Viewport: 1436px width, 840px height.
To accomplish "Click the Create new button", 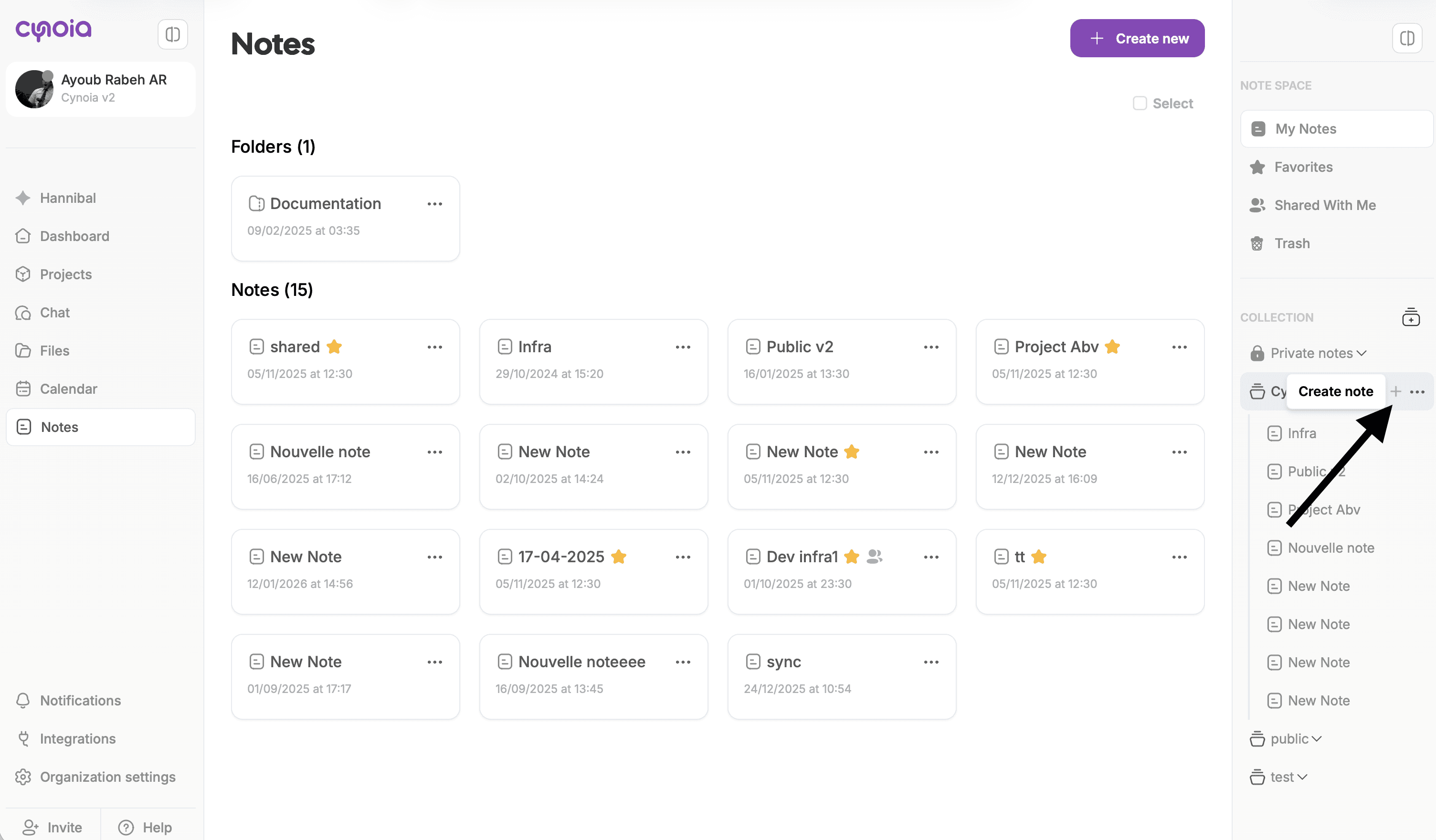I will pyautogui.click(x=1137, y=38).
